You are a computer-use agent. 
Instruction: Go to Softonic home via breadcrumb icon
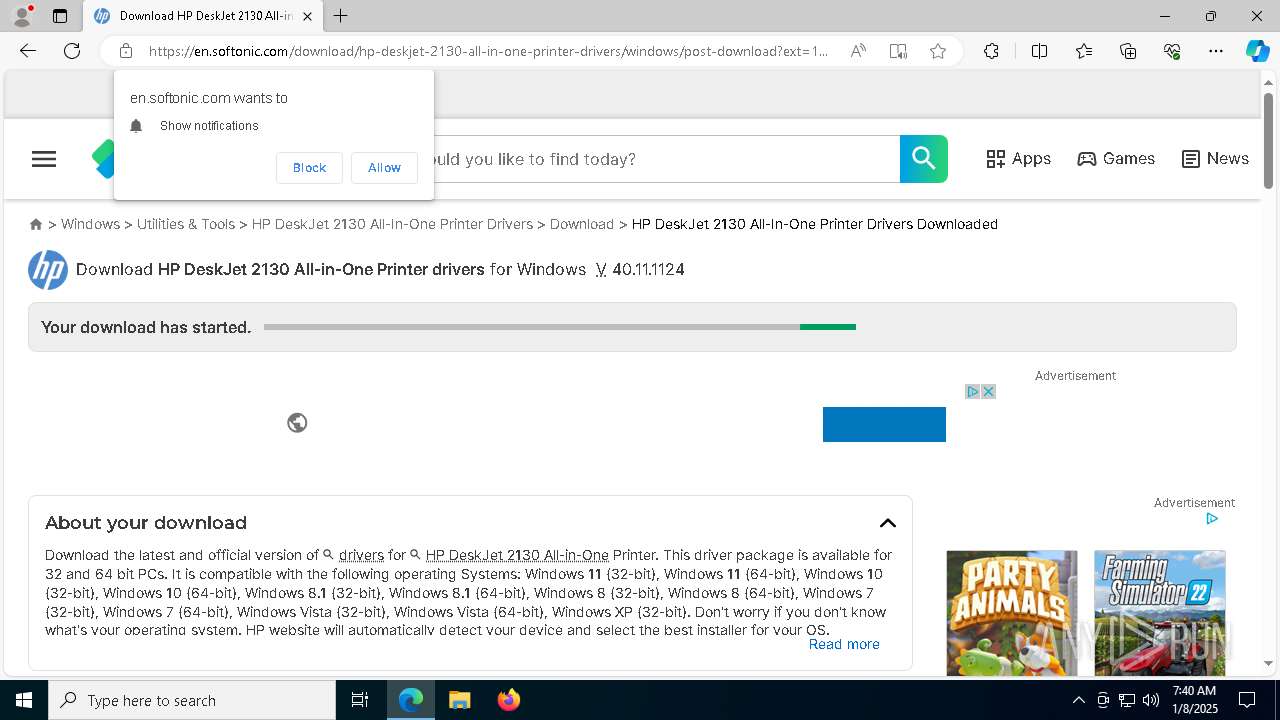pyautogui.click(x=36, y=225)
